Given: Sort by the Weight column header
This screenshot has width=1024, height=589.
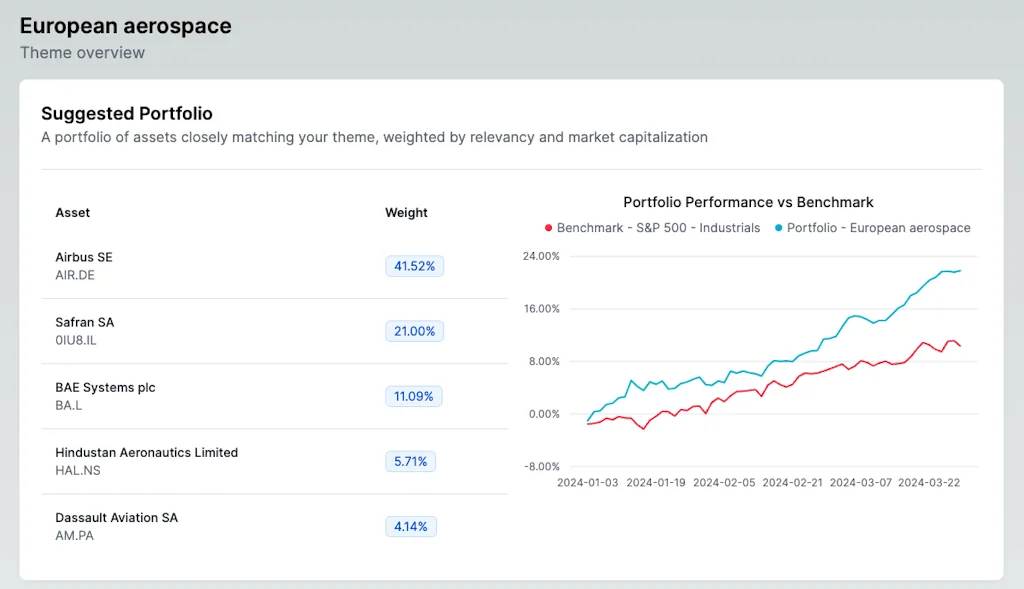Looking at the screenshot, I should tap(406, 212).
